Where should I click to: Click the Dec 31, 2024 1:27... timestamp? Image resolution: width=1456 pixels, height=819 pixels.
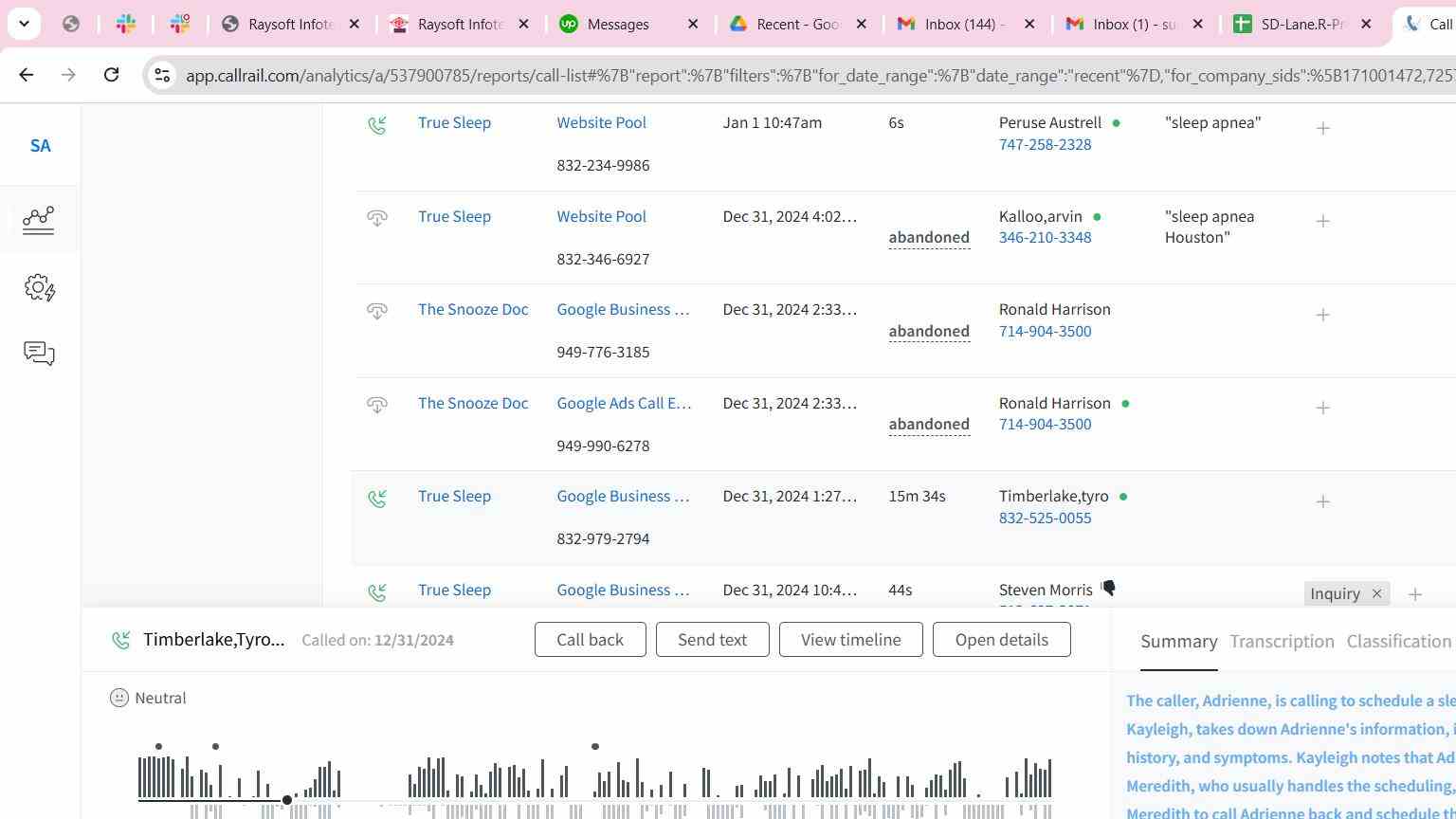pos(790,496)
